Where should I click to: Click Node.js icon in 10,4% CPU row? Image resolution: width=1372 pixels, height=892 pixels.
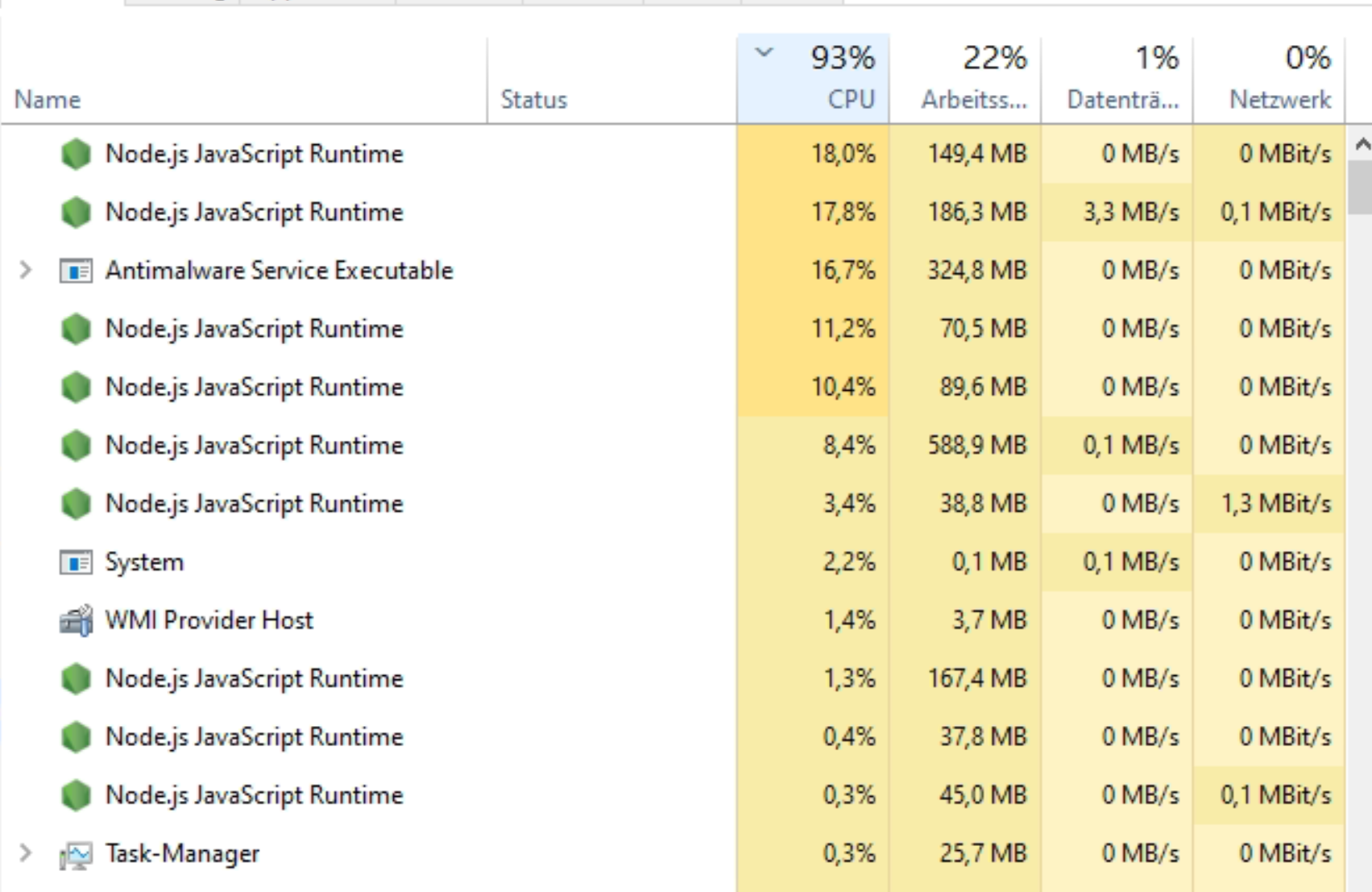pyautogui.click(x=76, y=387)
